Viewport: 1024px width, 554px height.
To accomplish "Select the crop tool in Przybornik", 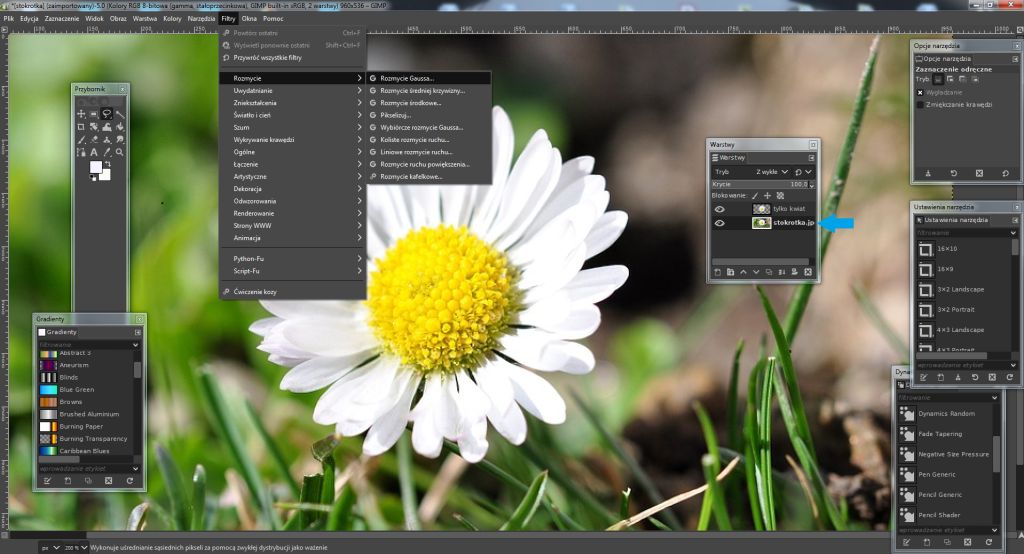I will [81, 127].
